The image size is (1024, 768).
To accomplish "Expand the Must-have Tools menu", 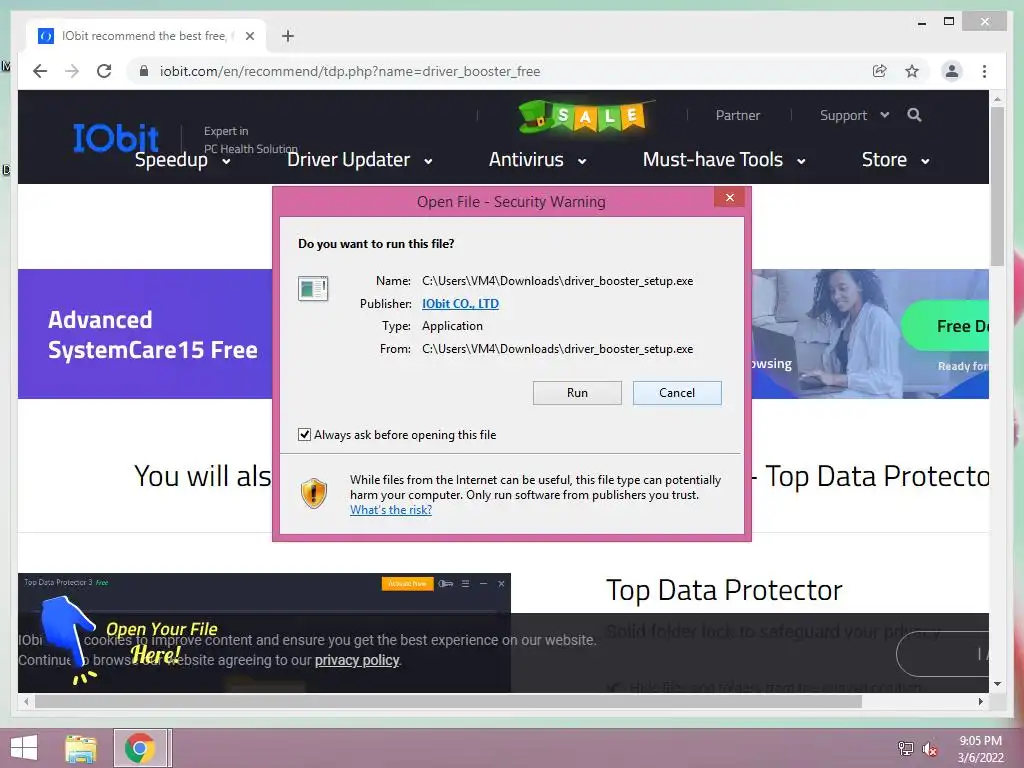I will click(x=724, y=160).
